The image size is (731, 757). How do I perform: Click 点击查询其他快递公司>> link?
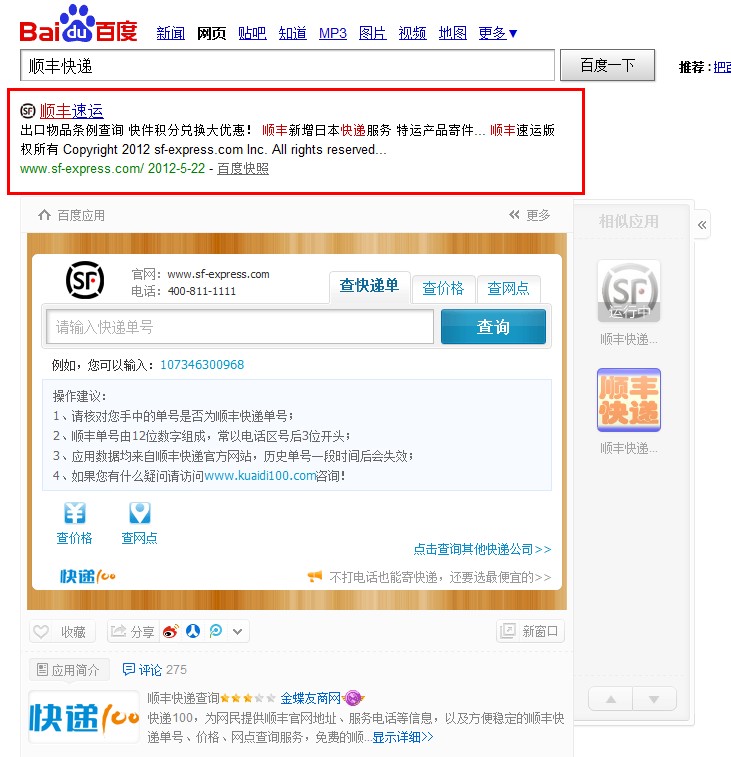tap(482, 549)
